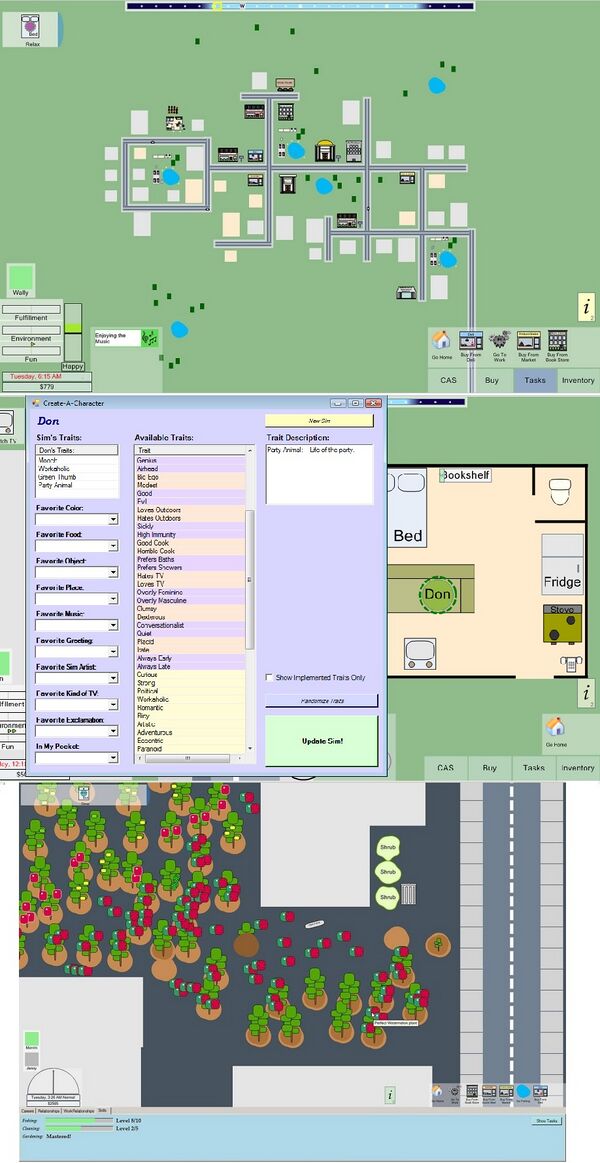Open the Inventory tab on map view
600x1163 pixels.
[x=577, y=380]
